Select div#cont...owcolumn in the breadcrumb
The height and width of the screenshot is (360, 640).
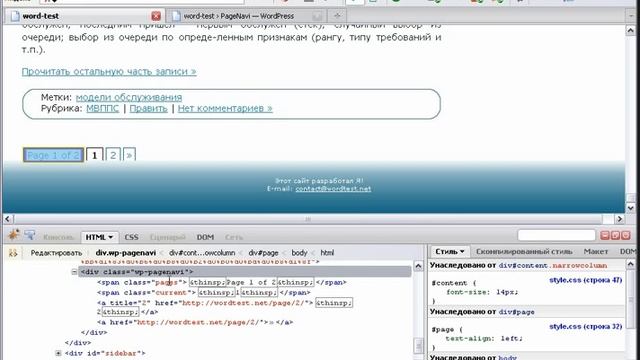pyautogui.click(x=202, y=253)
